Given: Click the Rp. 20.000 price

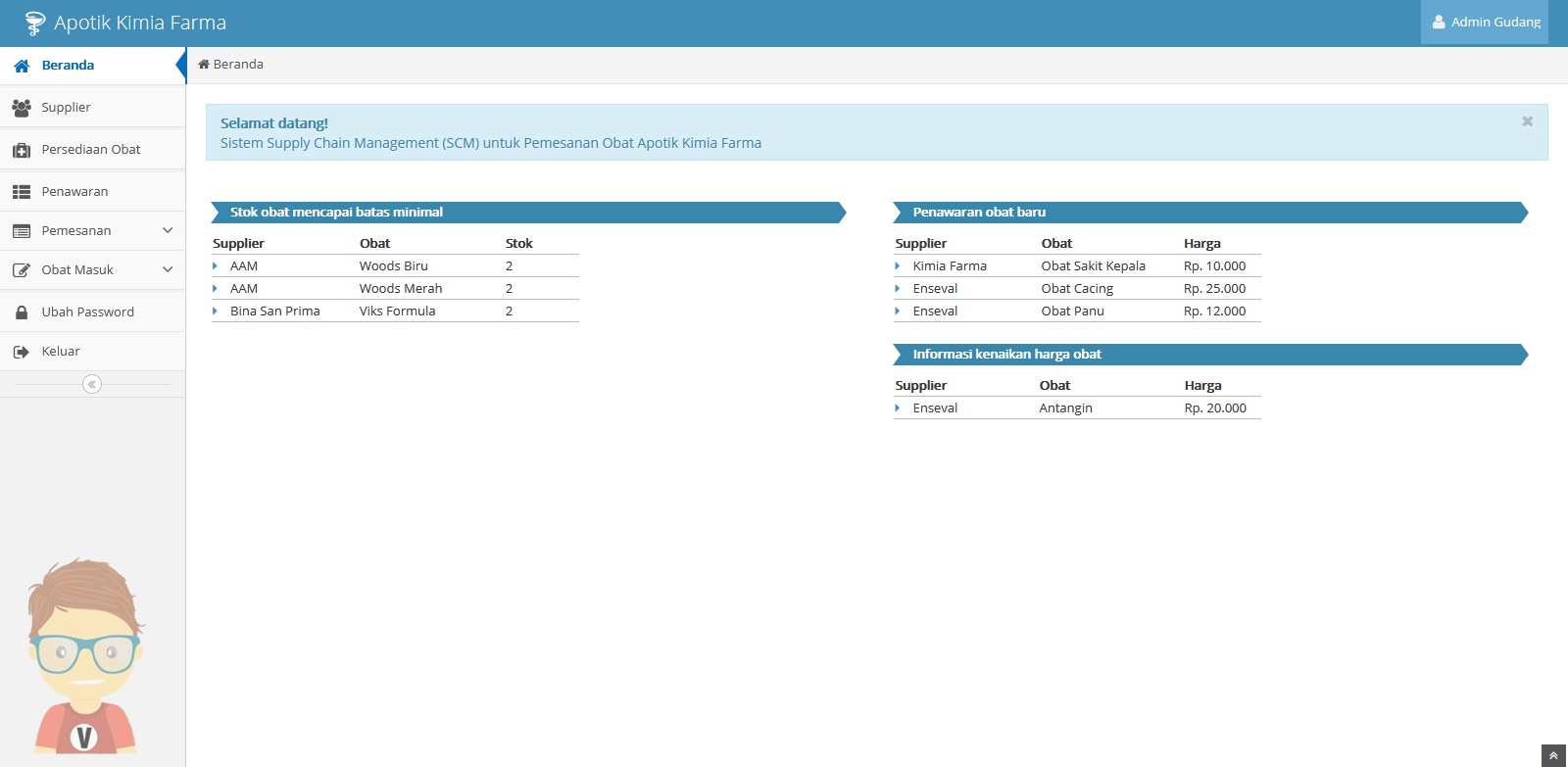Looking at the screenshot, I should [1215, 407].
